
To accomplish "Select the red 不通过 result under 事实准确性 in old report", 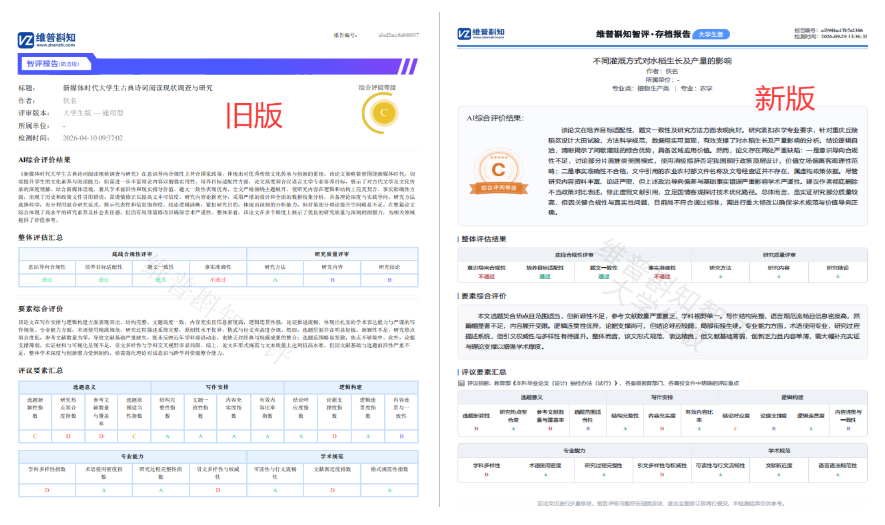I will [x=218, y=280].
